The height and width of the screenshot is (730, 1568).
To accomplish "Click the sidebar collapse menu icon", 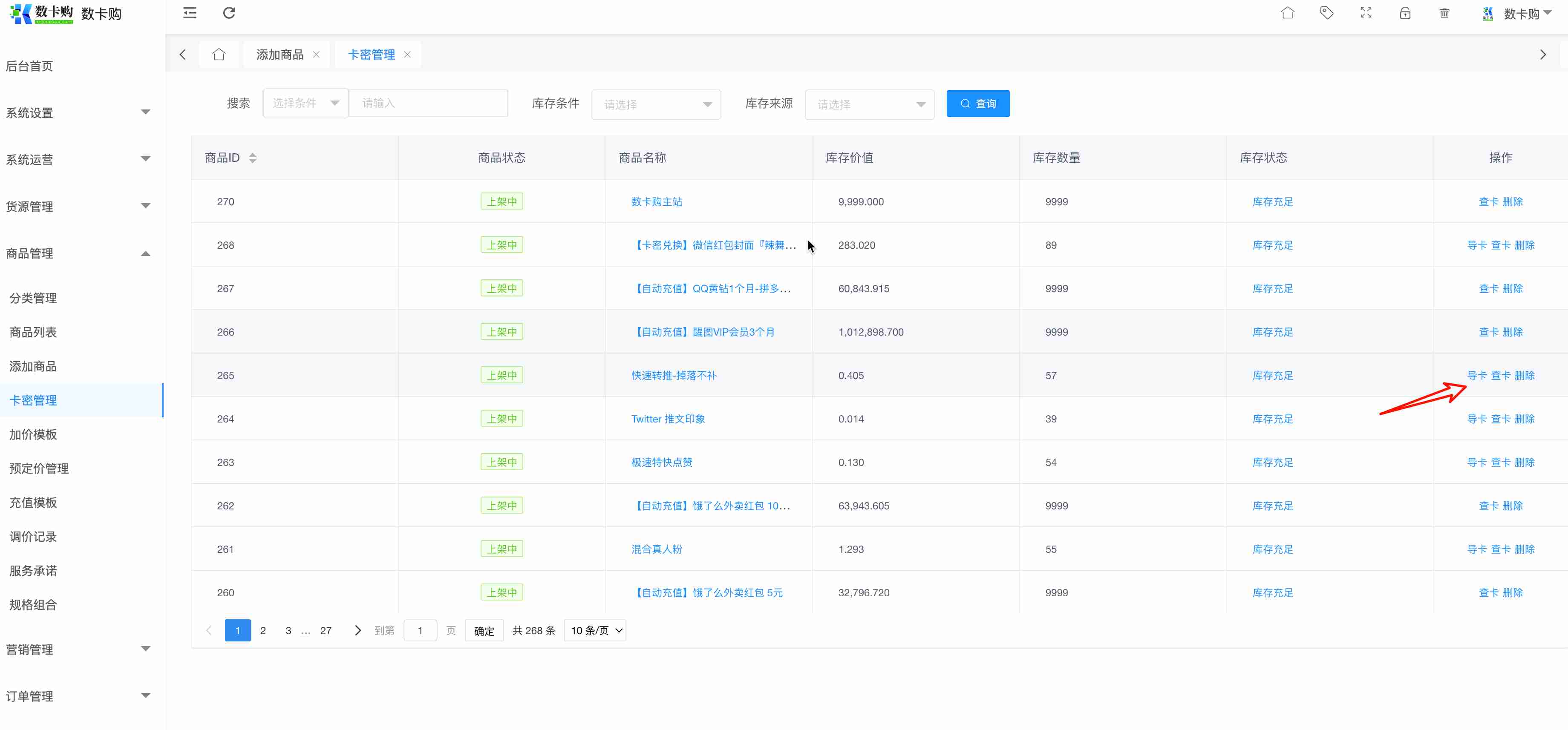I will tap(190, 13).
